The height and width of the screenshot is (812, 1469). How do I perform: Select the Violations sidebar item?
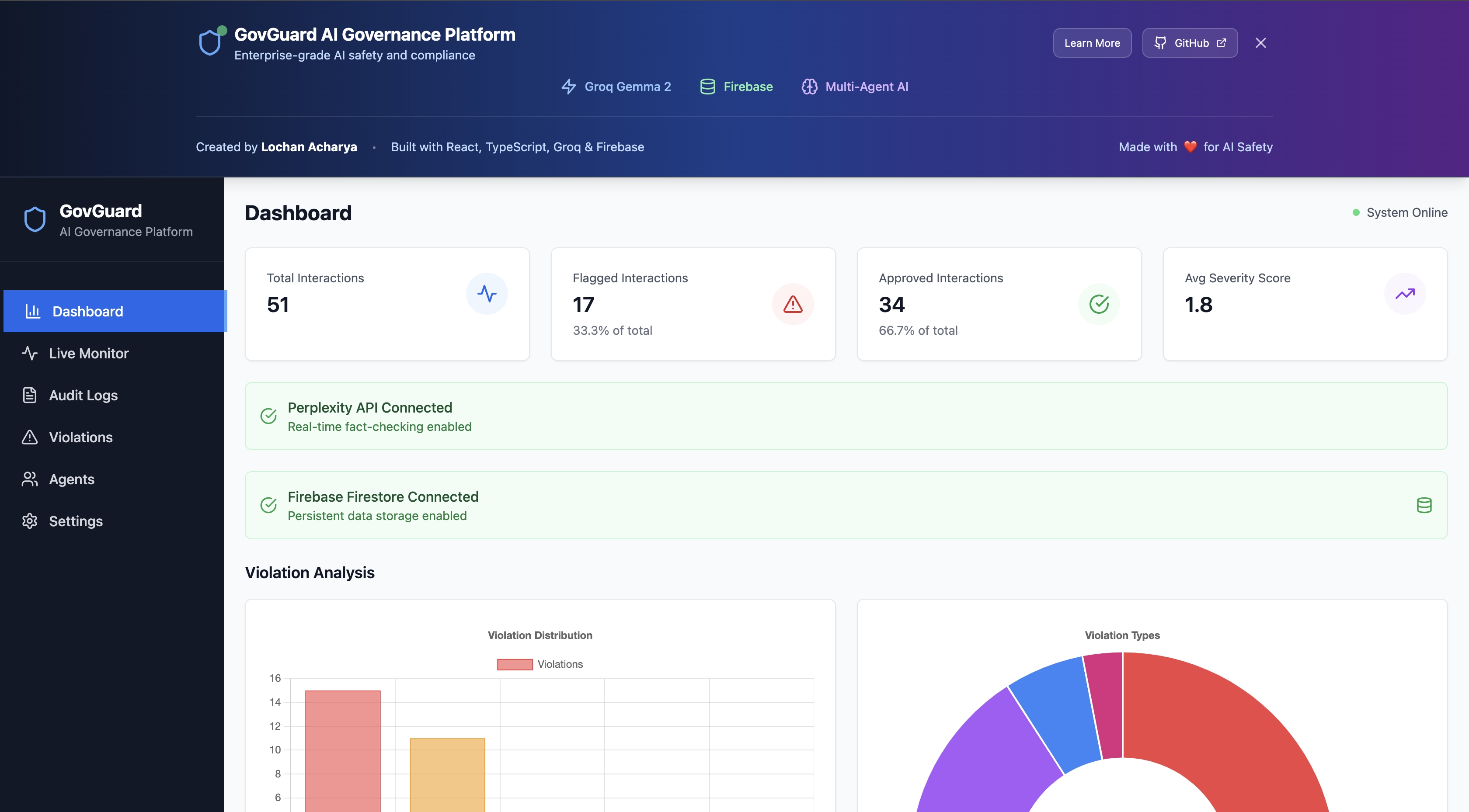pyautogui.click(x=80, y=437)
